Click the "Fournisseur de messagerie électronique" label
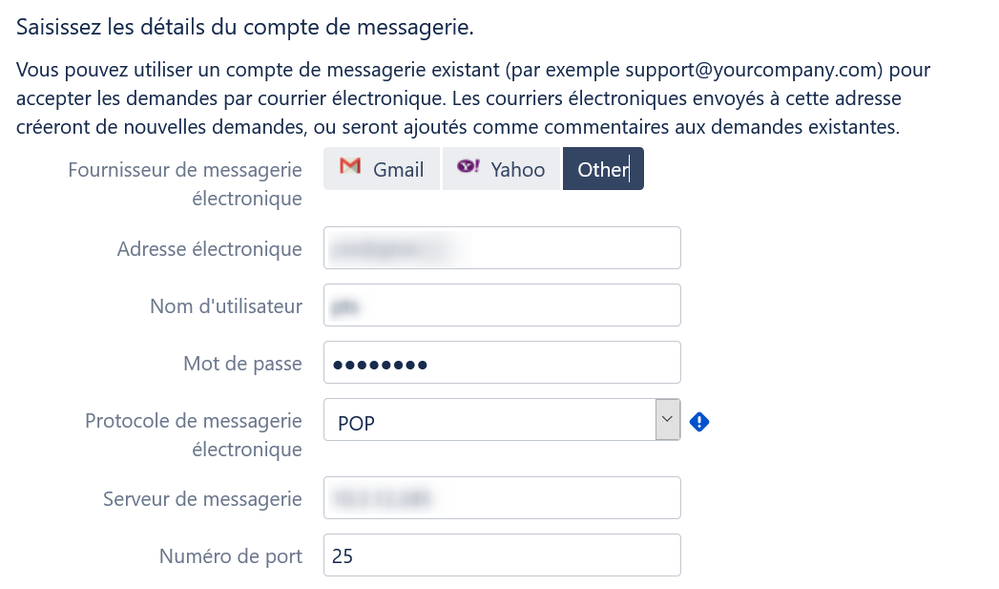Screen dimensions: 999x589 [185, 184]
